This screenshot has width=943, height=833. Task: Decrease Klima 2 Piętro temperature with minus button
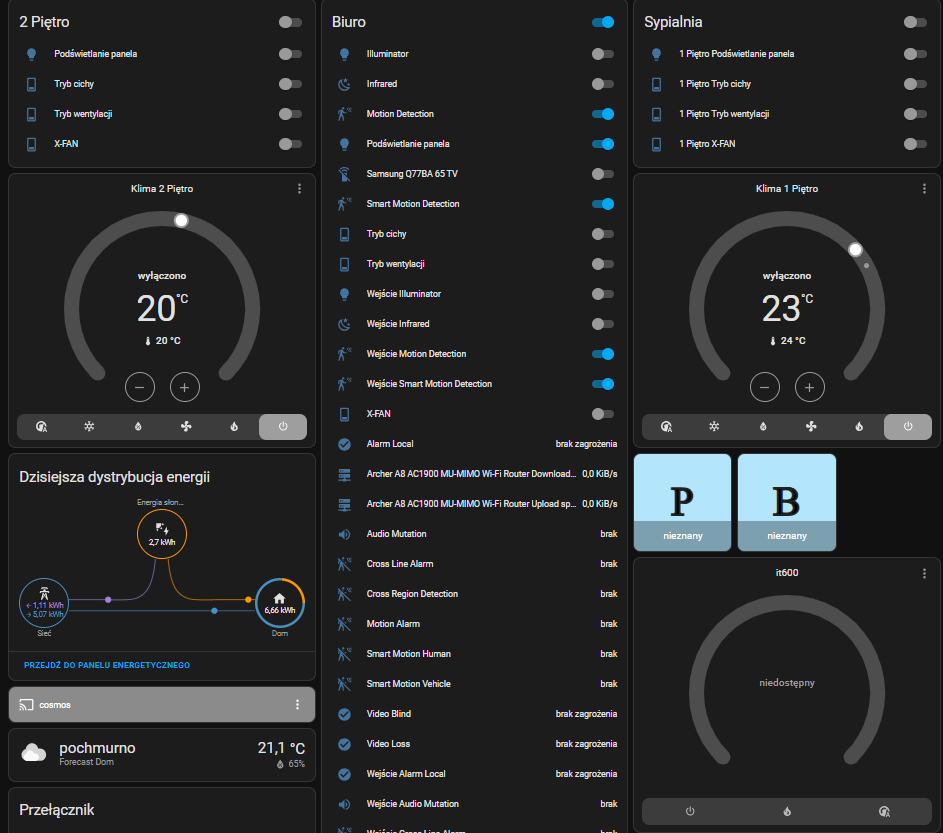140,387
